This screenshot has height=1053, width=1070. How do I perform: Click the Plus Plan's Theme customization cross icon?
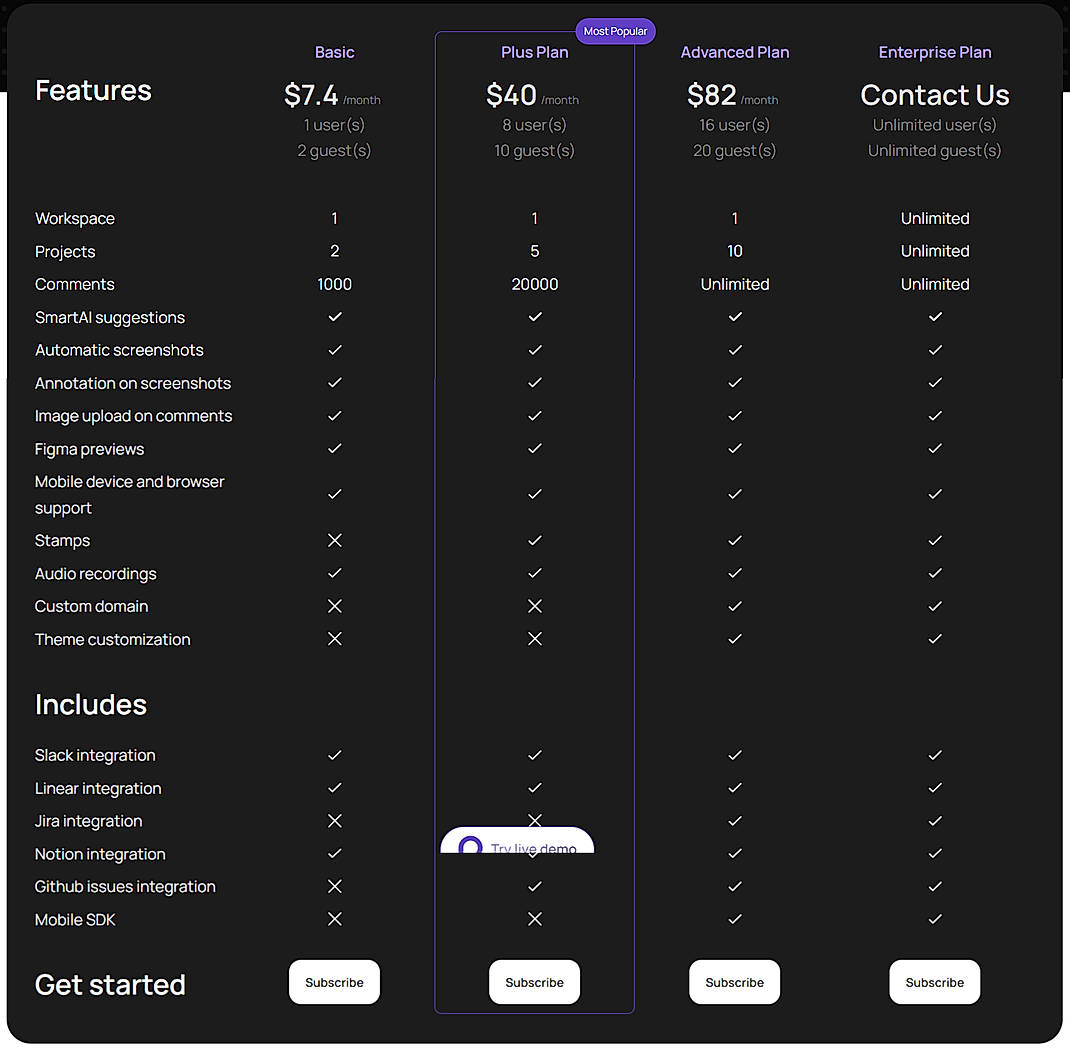(535, 639)
